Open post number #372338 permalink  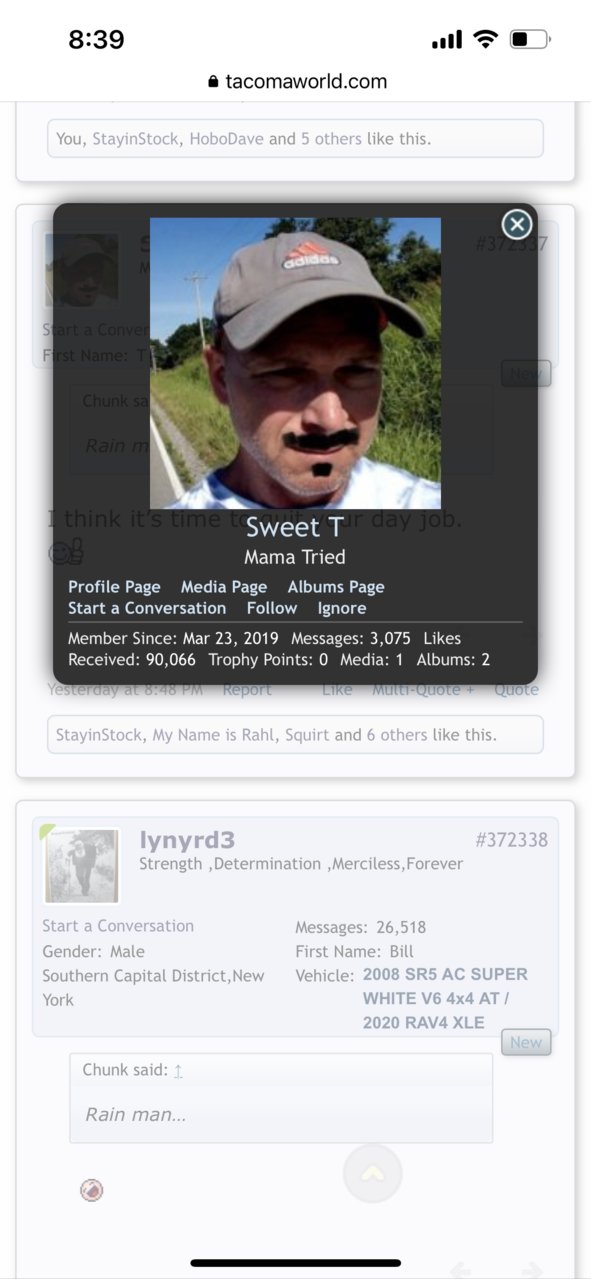point(511,839)
